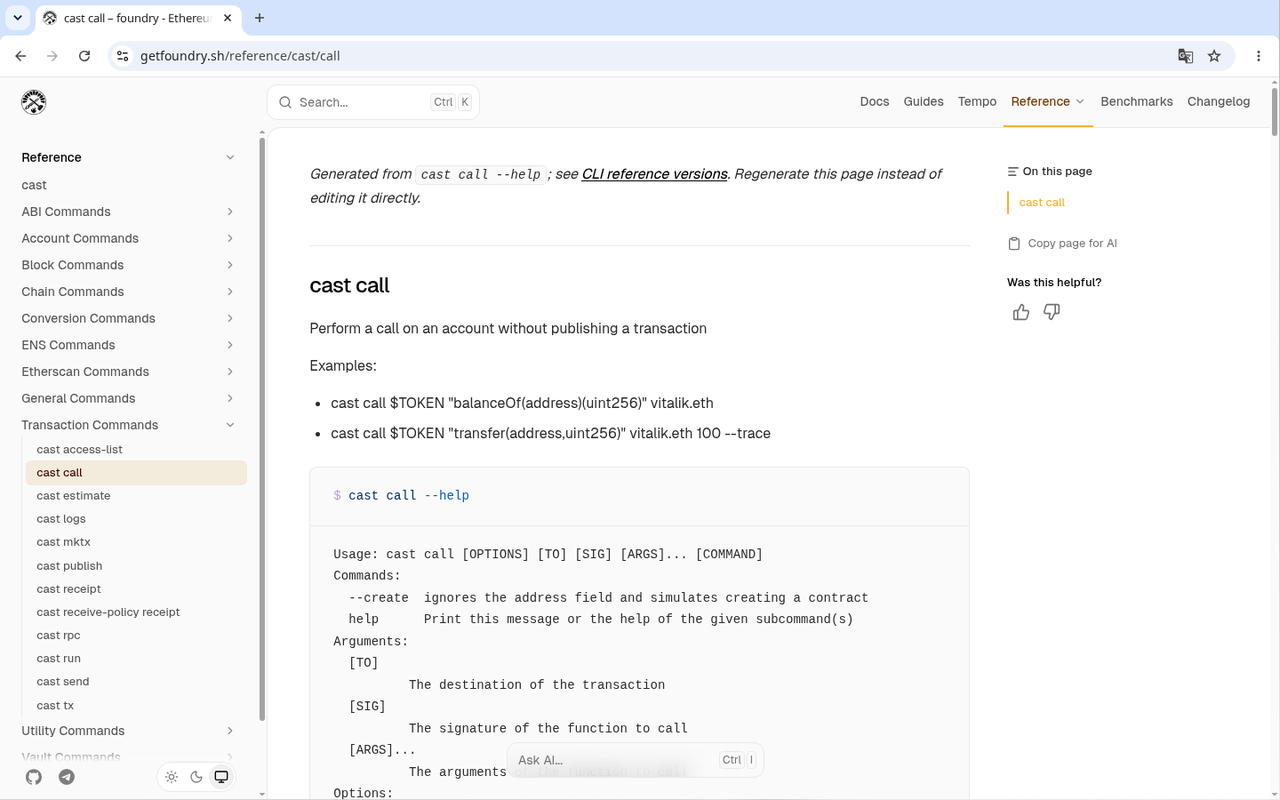
Task: Bookmark this page with the star icon
Action: (1214, 56)
